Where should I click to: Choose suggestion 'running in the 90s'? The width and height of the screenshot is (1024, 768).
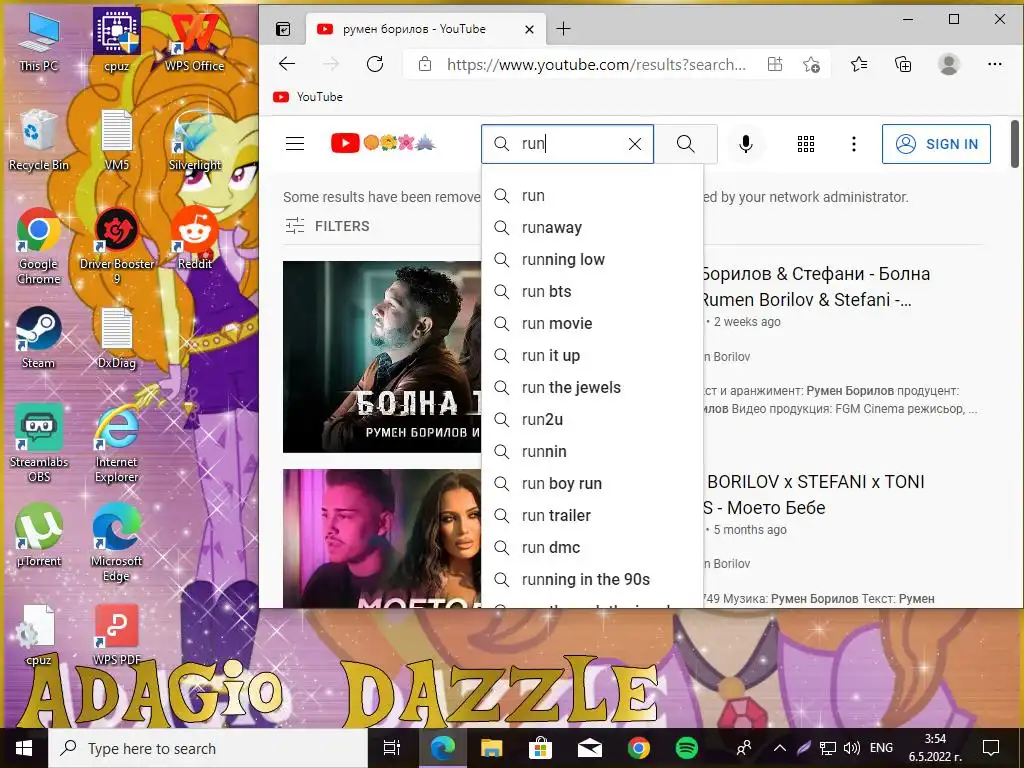tap(592, 579)
